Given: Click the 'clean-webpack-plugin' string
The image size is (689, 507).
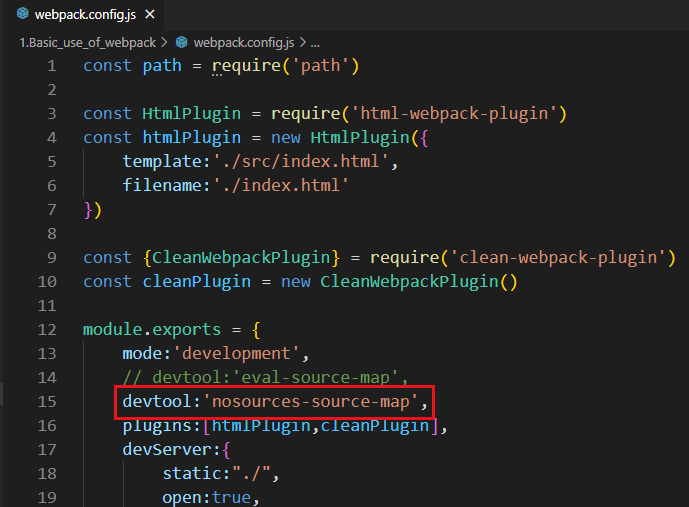Looking at the screenshot, I should [x=558, y=257].
